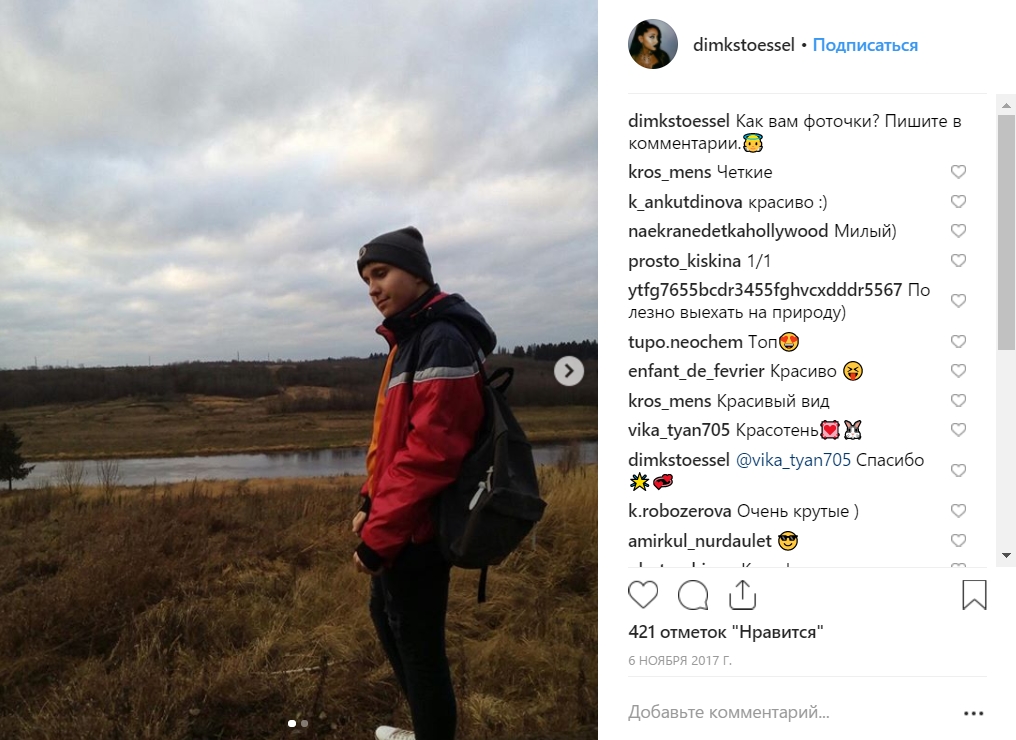Share the post via the upload icon
This screenshot has width=1016, height=740.
(x=743, y=594)
